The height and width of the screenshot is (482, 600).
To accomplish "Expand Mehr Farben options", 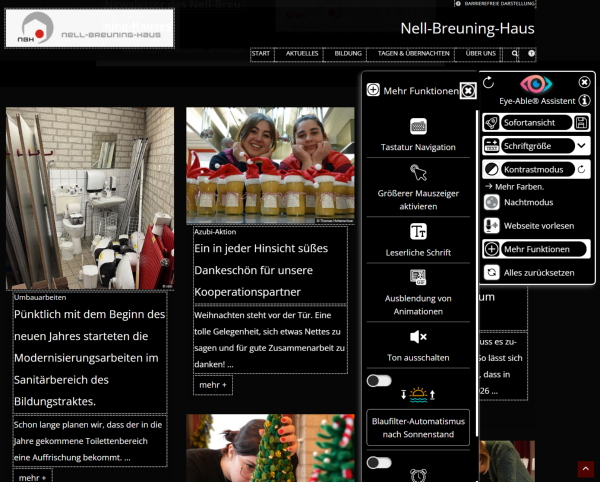I will point(515,186).
